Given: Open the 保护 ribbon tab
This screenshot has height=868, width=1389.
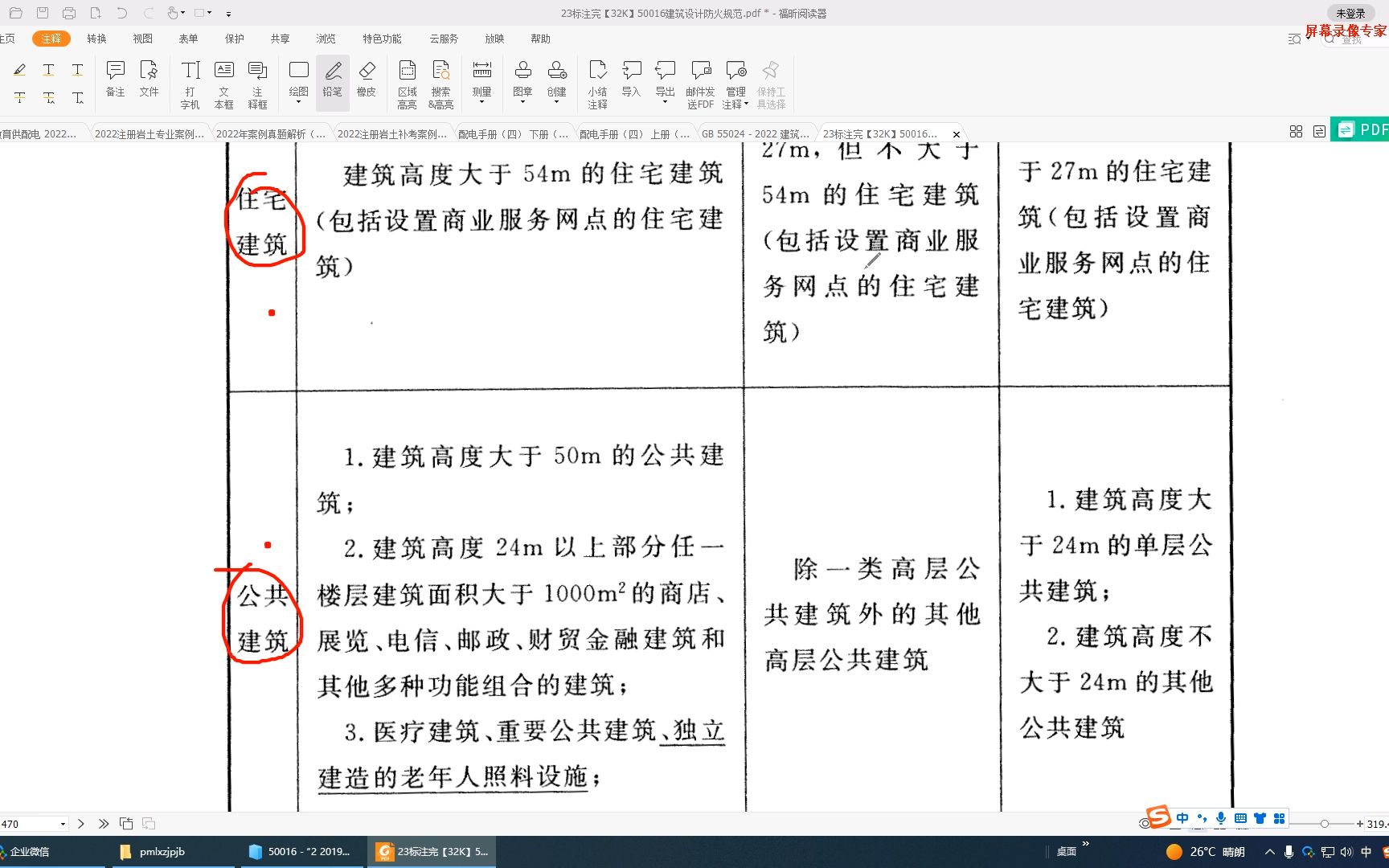Looking at the screenshot, I should [234, 39].
